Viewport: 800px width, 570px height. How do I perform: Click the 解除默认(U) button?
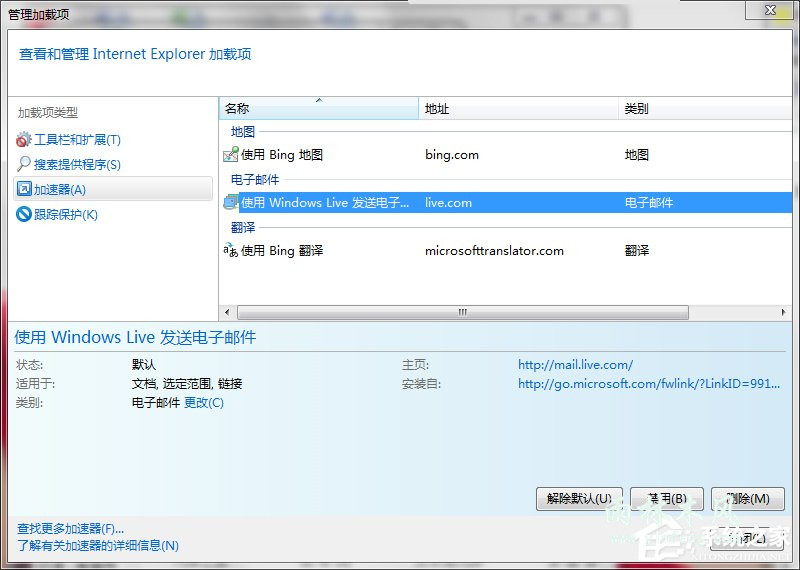pyautogui.click(x=580, y=499)
